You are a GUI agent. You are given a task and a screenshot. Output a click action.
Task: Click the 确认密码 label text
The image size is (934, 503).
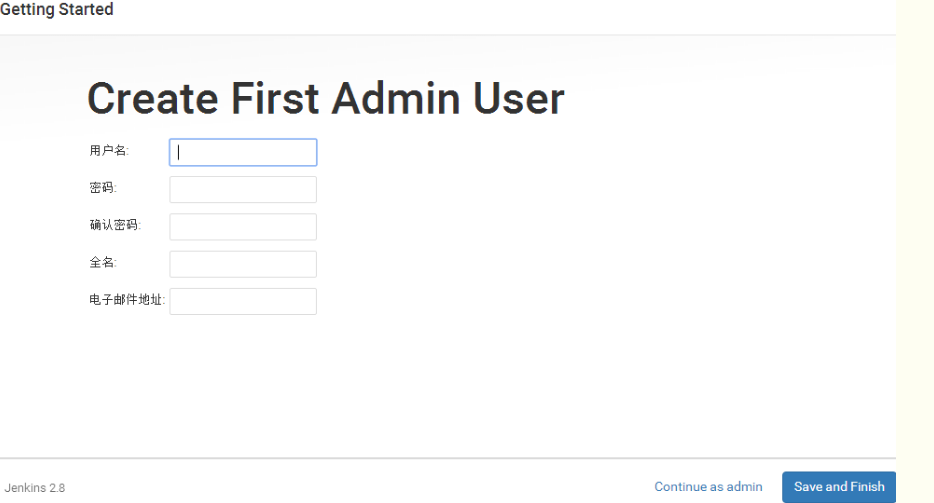115,225
